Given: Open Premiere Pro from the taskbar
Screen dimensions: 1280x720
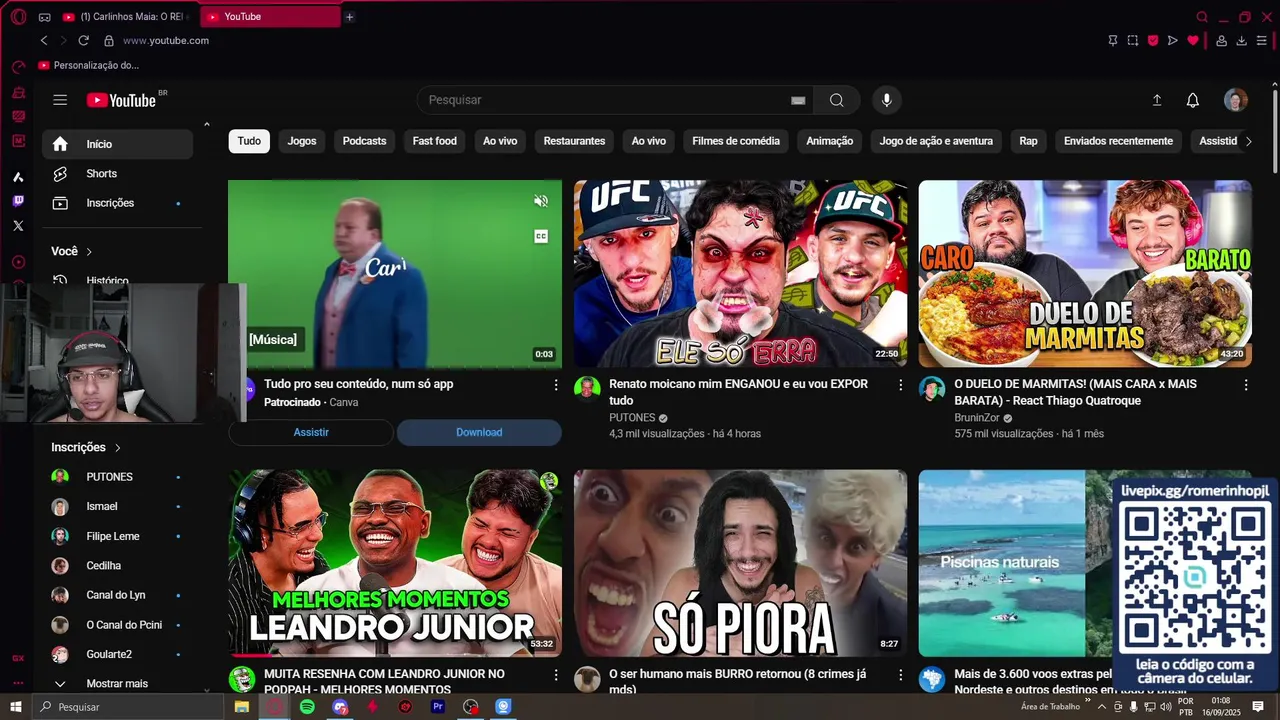Looking at the screenshot, I should pyautogui.click(x=438, y=707).
